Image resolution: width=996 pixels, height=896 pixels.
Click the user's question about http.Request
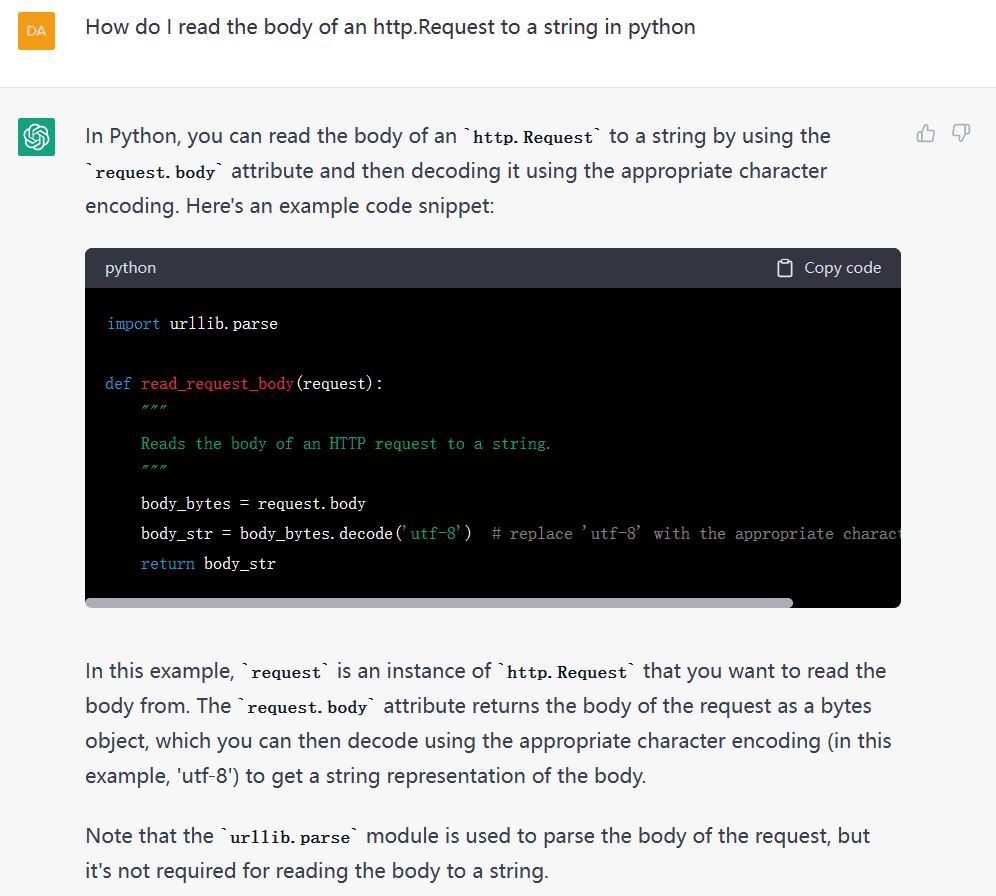tap(390, 27)
